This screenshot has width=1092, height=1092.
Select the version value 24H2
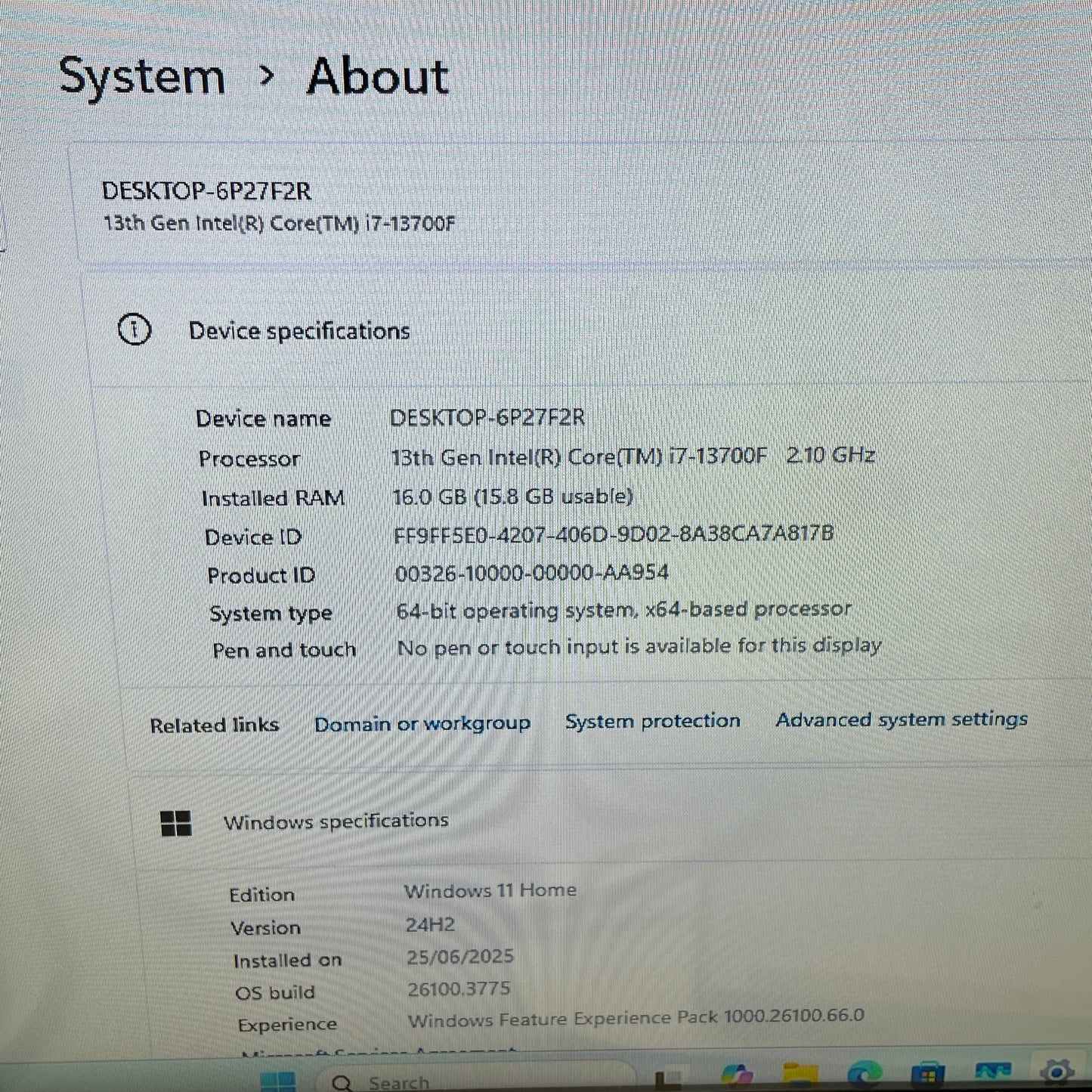pyautogui.click(x=430, y=924)
